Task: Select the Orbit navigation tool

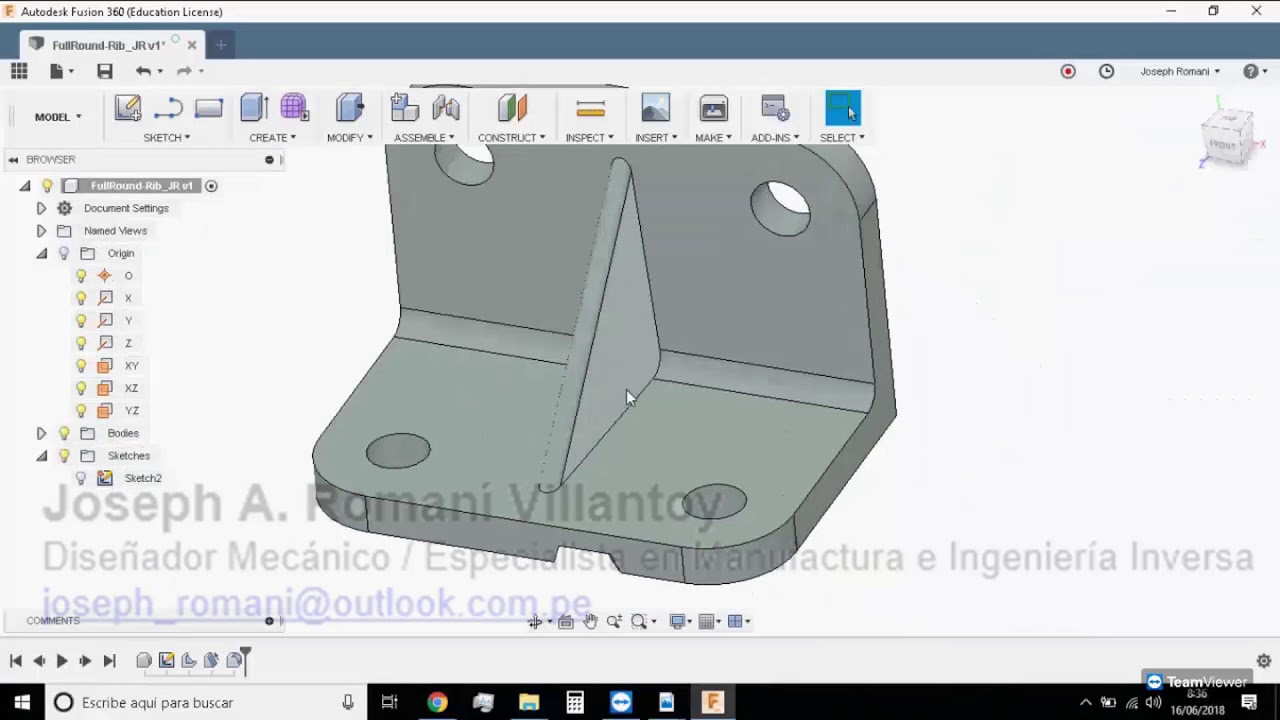Action: pos(536,621)
